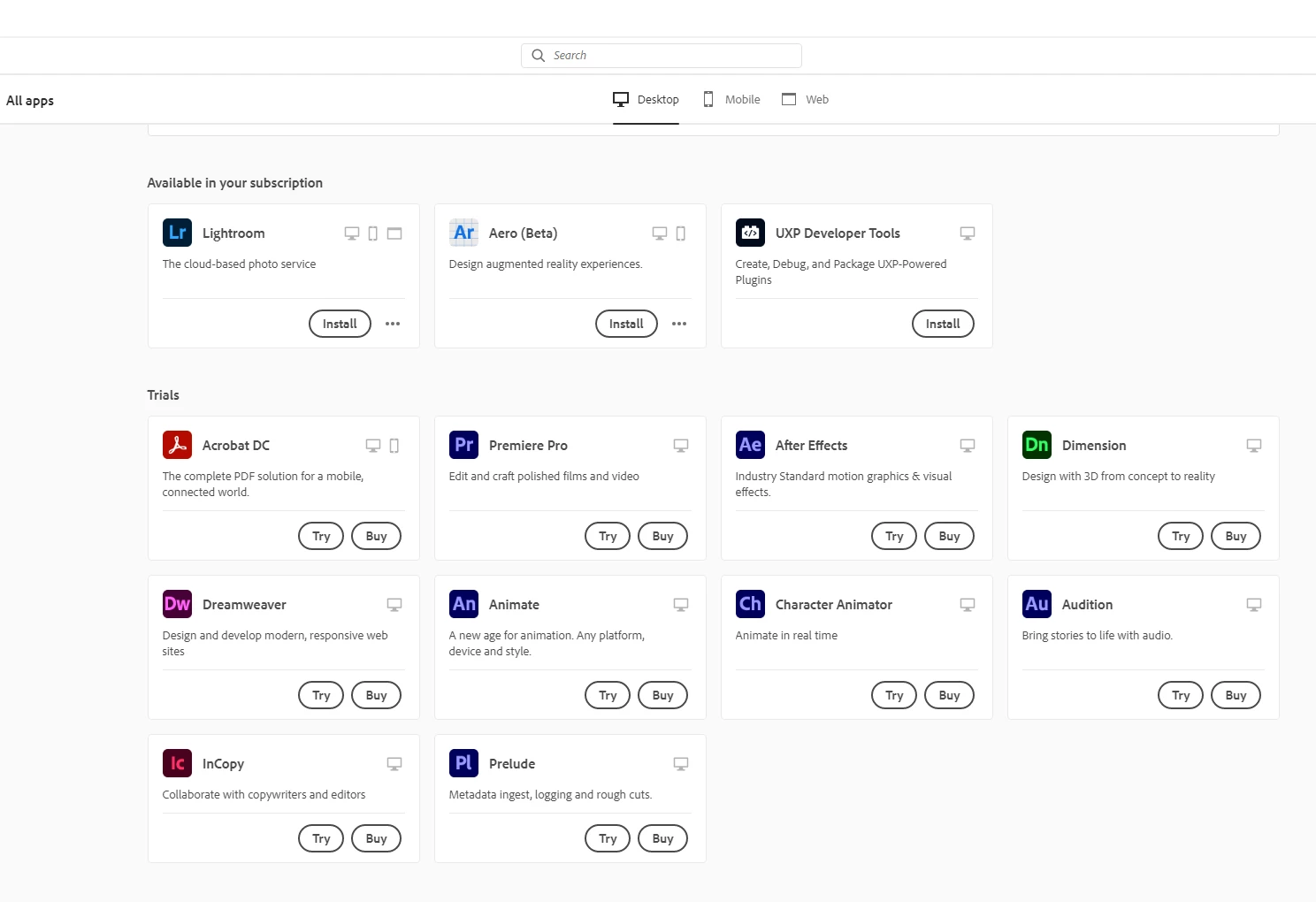The height and width of the screenshot is (902, 1316).
Task: Click Lightroom's desktop platform icon
Action: pyautogui.click(x=352, y=233)
